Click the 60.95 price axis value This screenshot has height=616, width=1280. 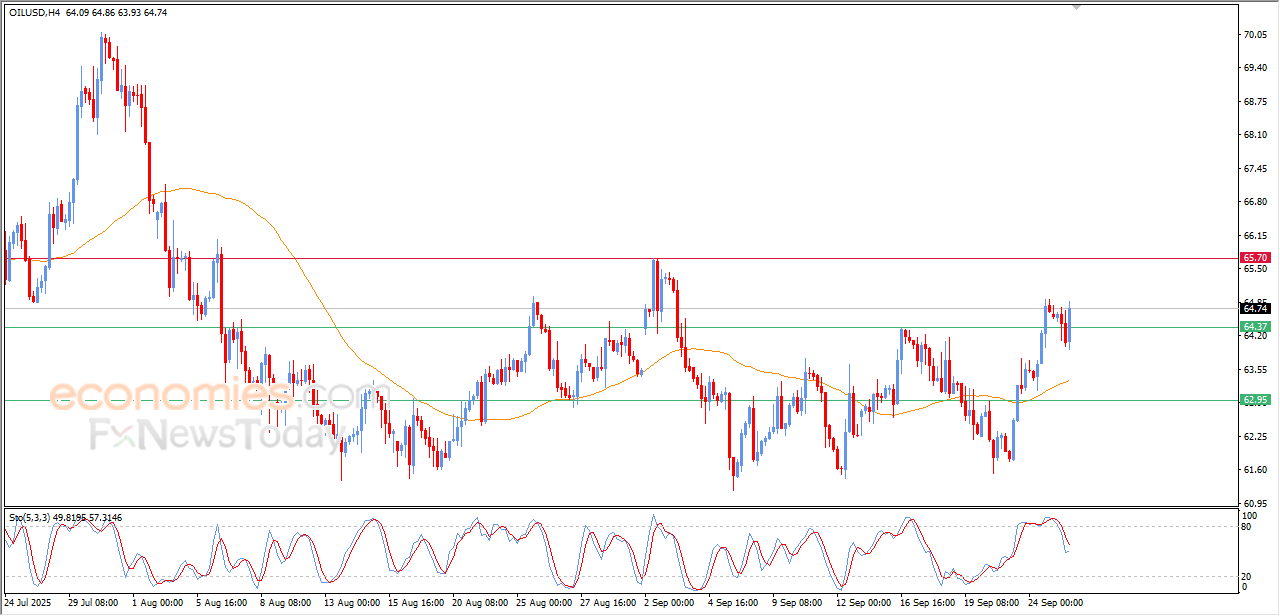pyautogui.click(x=1257, y=503)
